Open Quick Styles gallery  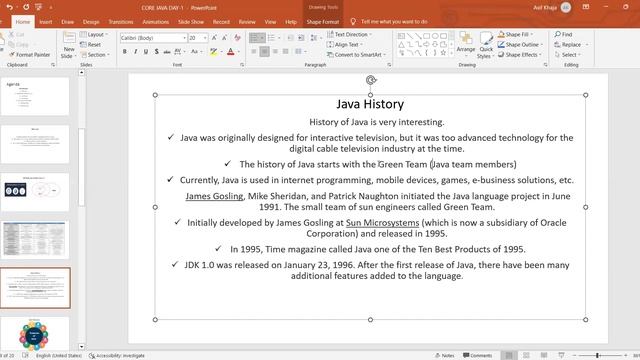pos(486,45)
